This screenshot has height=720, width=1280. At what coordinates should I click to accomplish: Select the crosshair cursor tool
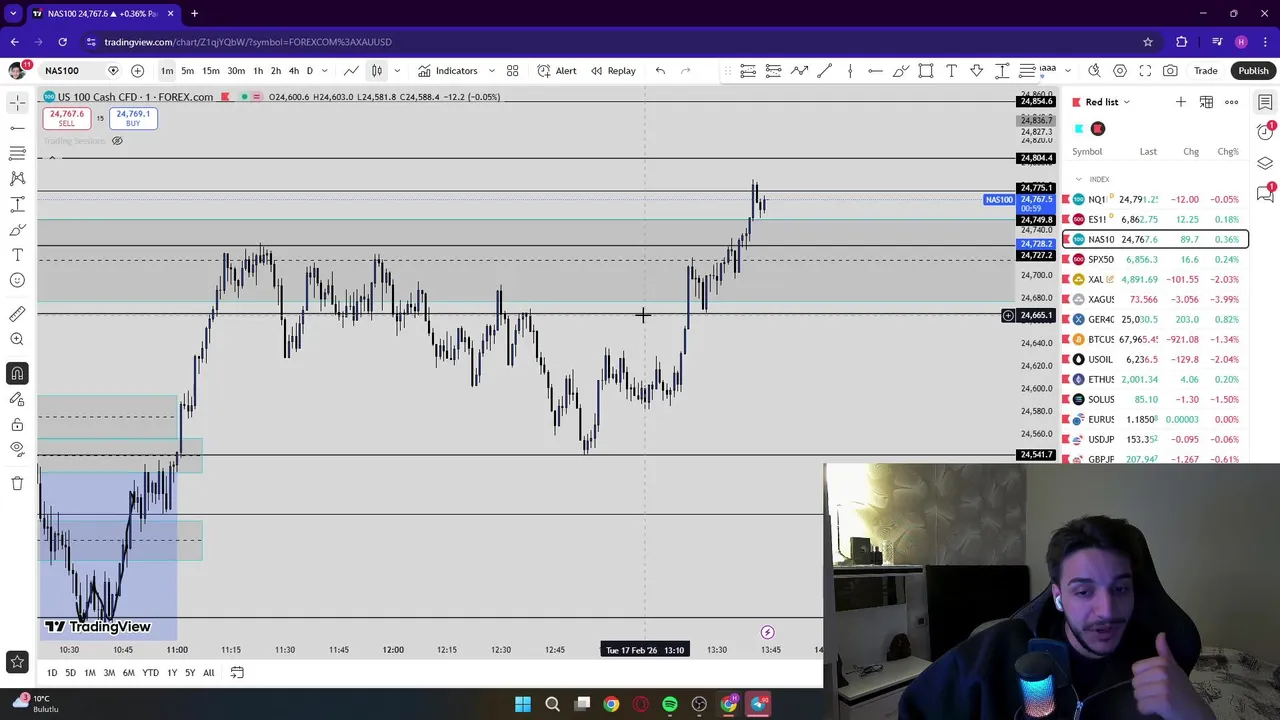(x=17, y=102)
